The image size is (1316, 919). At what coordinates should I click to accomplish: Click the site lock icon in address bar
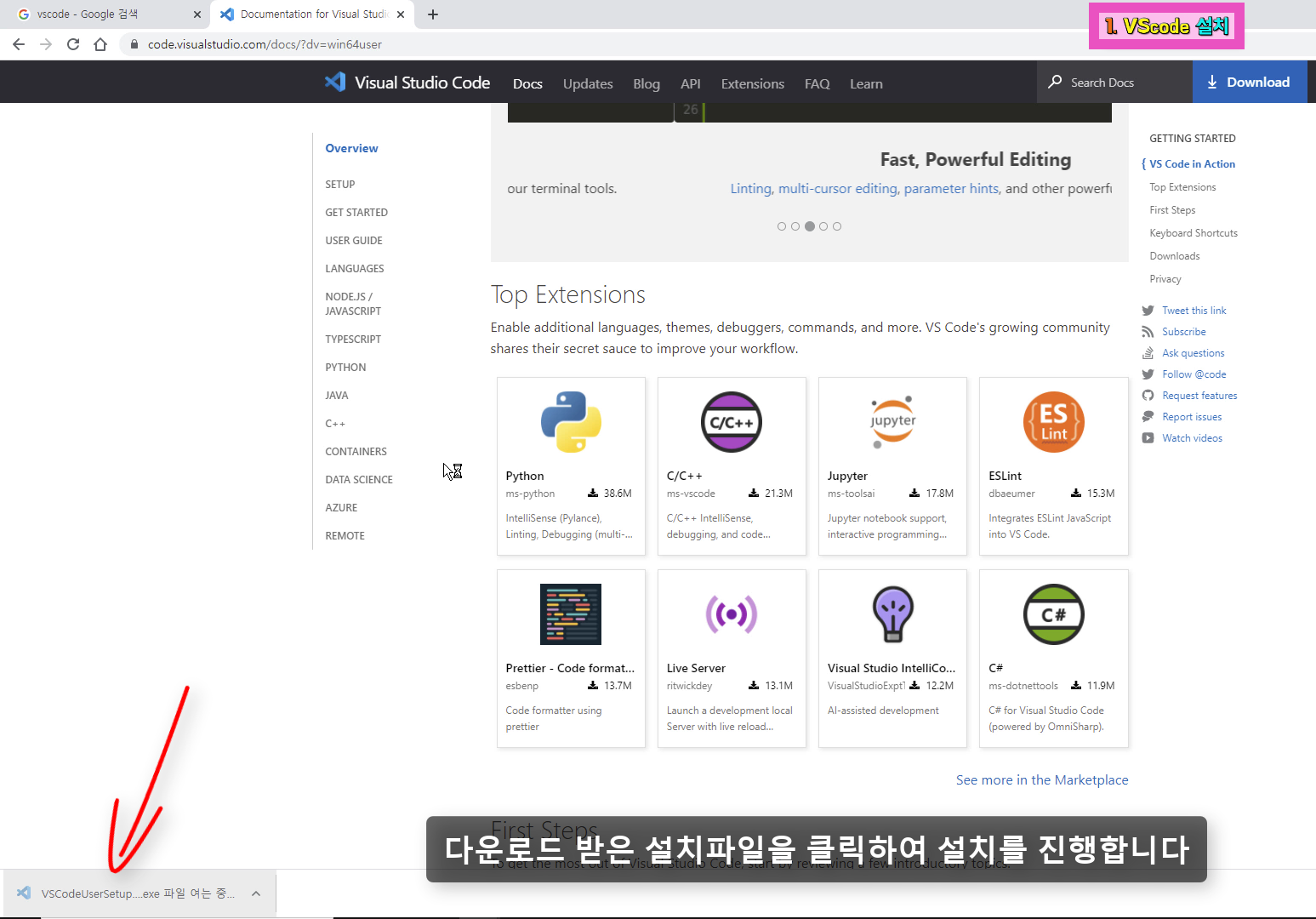134,44
